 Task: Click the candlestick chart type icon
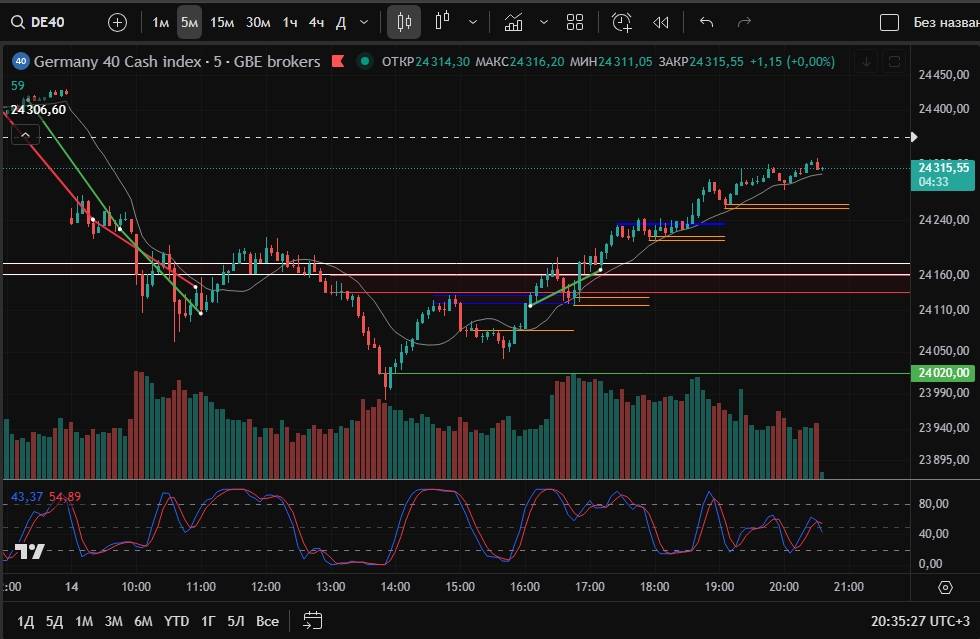point(404,22)
